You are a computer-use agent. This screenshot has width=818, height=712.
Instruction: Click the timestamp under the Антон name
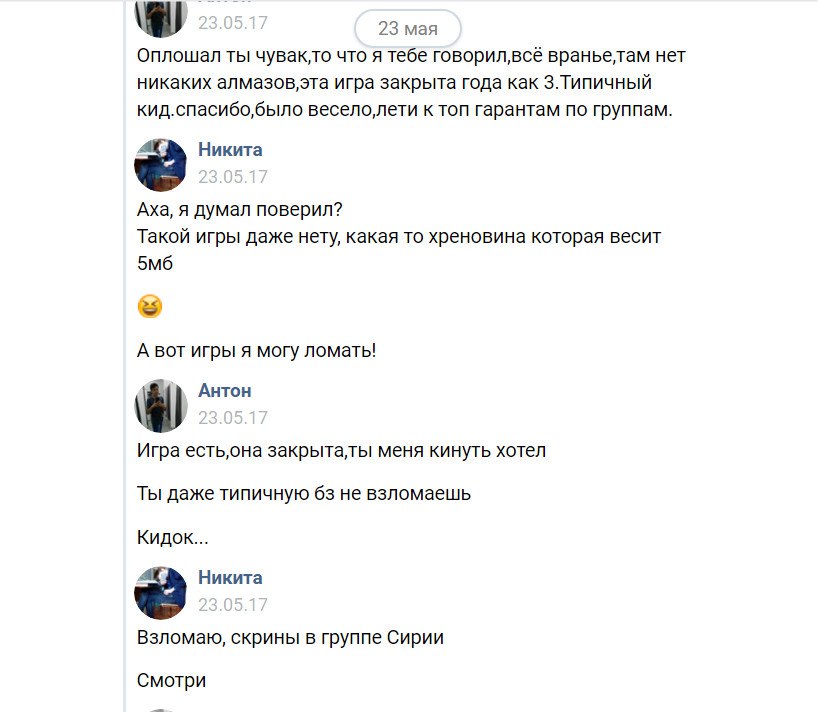[x=233, y=418]
